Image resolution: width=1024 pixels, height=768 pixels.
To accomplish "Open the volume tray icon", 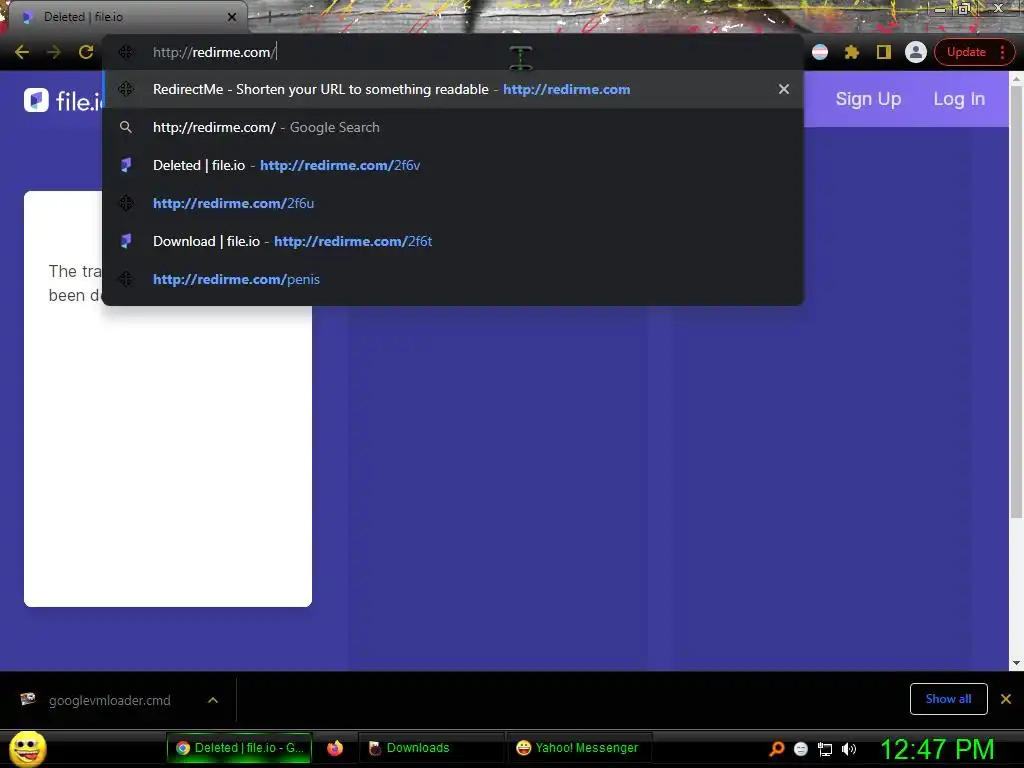I will point(849,749).
